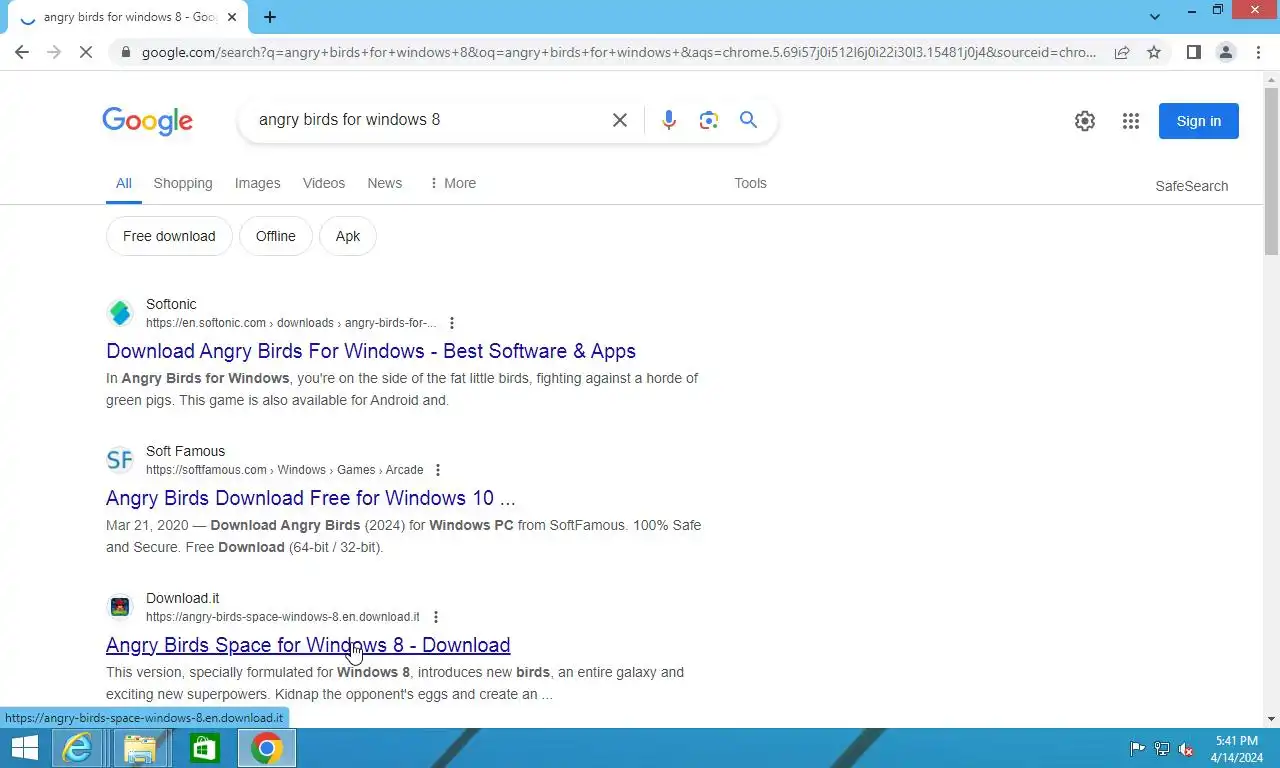
Task: Switch to News results
Action: [x=384, y=183]
